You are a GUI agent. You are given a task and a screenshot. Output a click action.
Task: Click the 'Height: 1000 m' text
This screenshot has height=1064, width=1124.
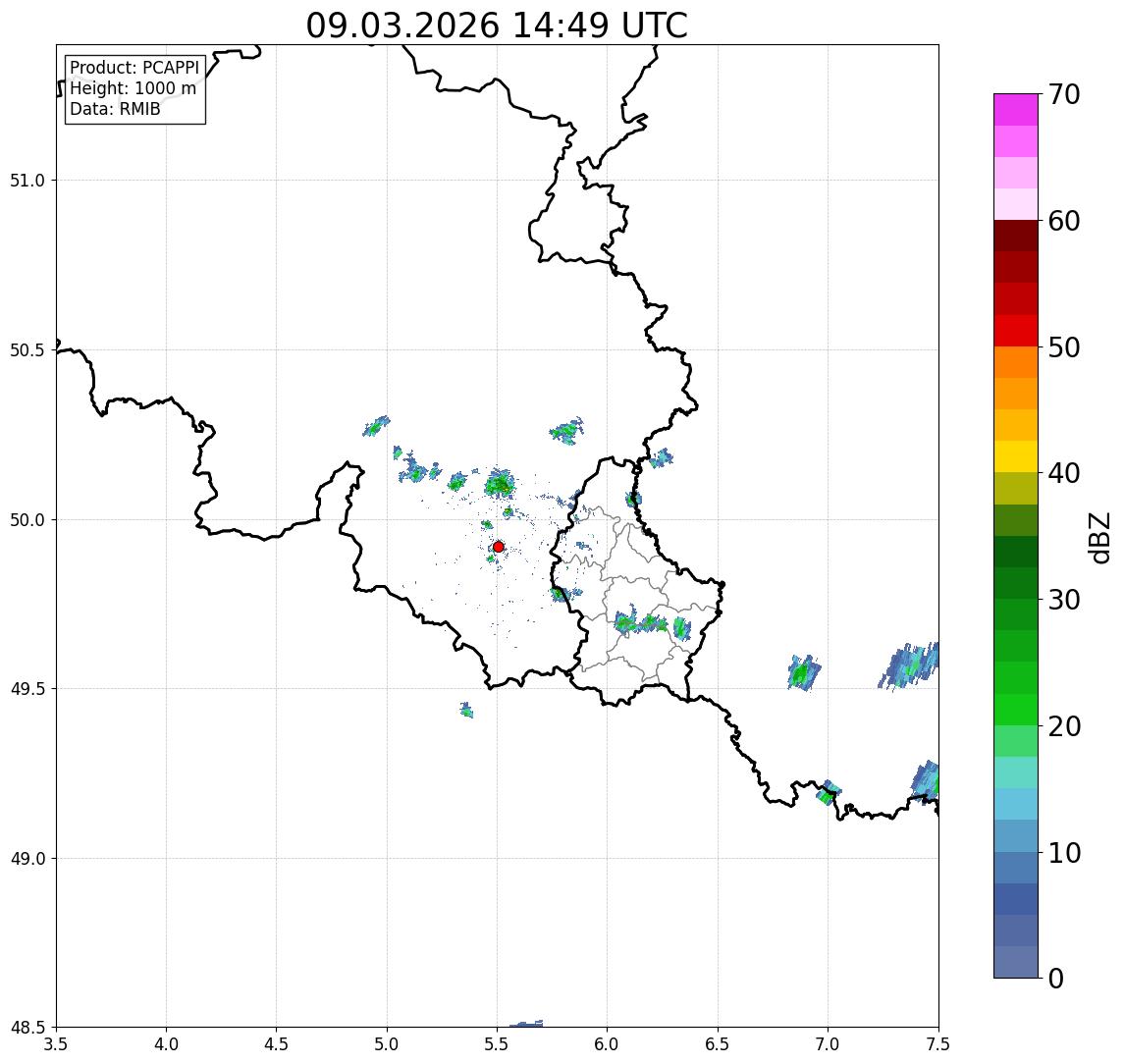(133, 88)
